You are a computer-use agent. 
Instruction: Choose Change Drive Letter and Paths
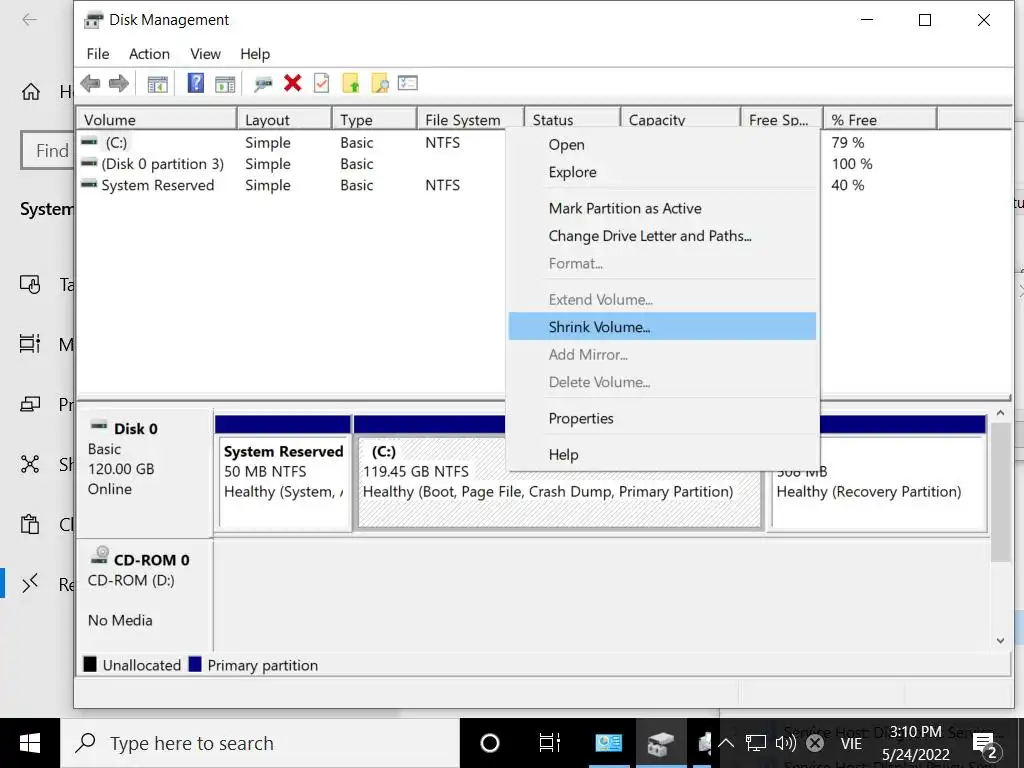[x=662, y=236]
